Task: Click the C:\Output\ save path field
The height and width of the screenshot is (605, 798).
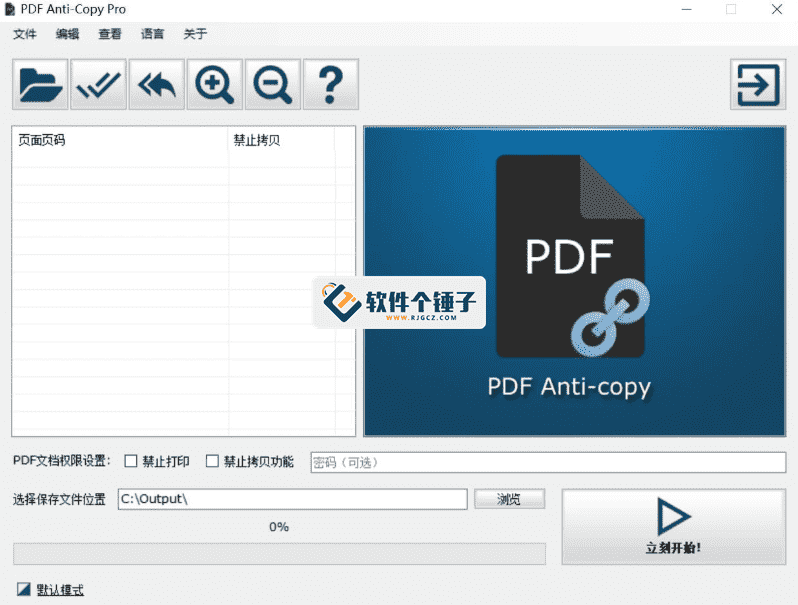Action: [293, 499]
